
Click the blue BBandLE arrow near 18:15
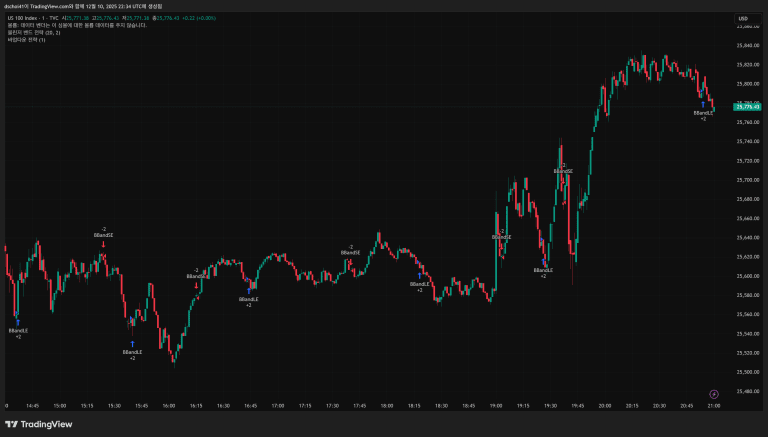[x=420, y=275]
